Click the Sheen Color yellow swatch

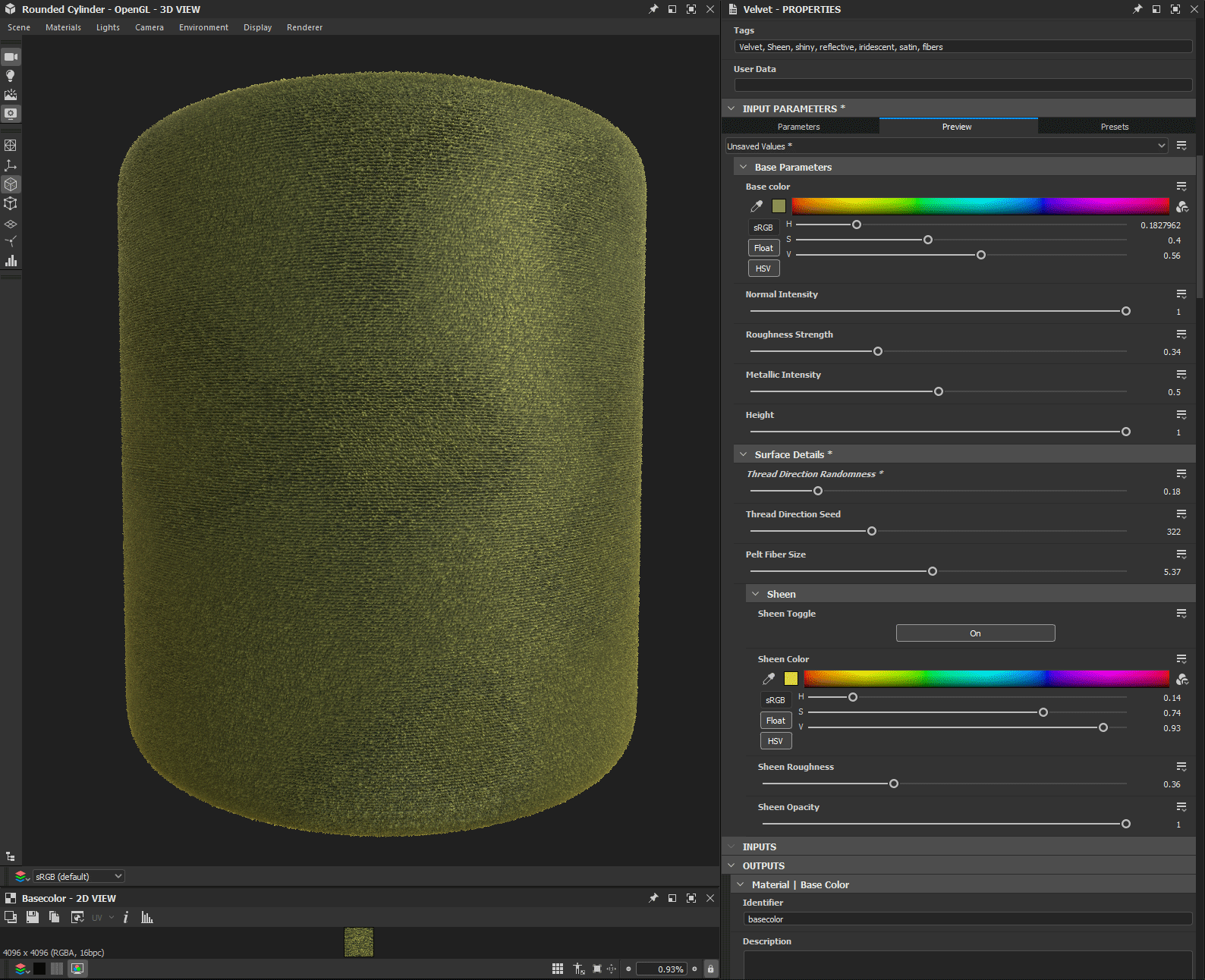tap(791, 679)
